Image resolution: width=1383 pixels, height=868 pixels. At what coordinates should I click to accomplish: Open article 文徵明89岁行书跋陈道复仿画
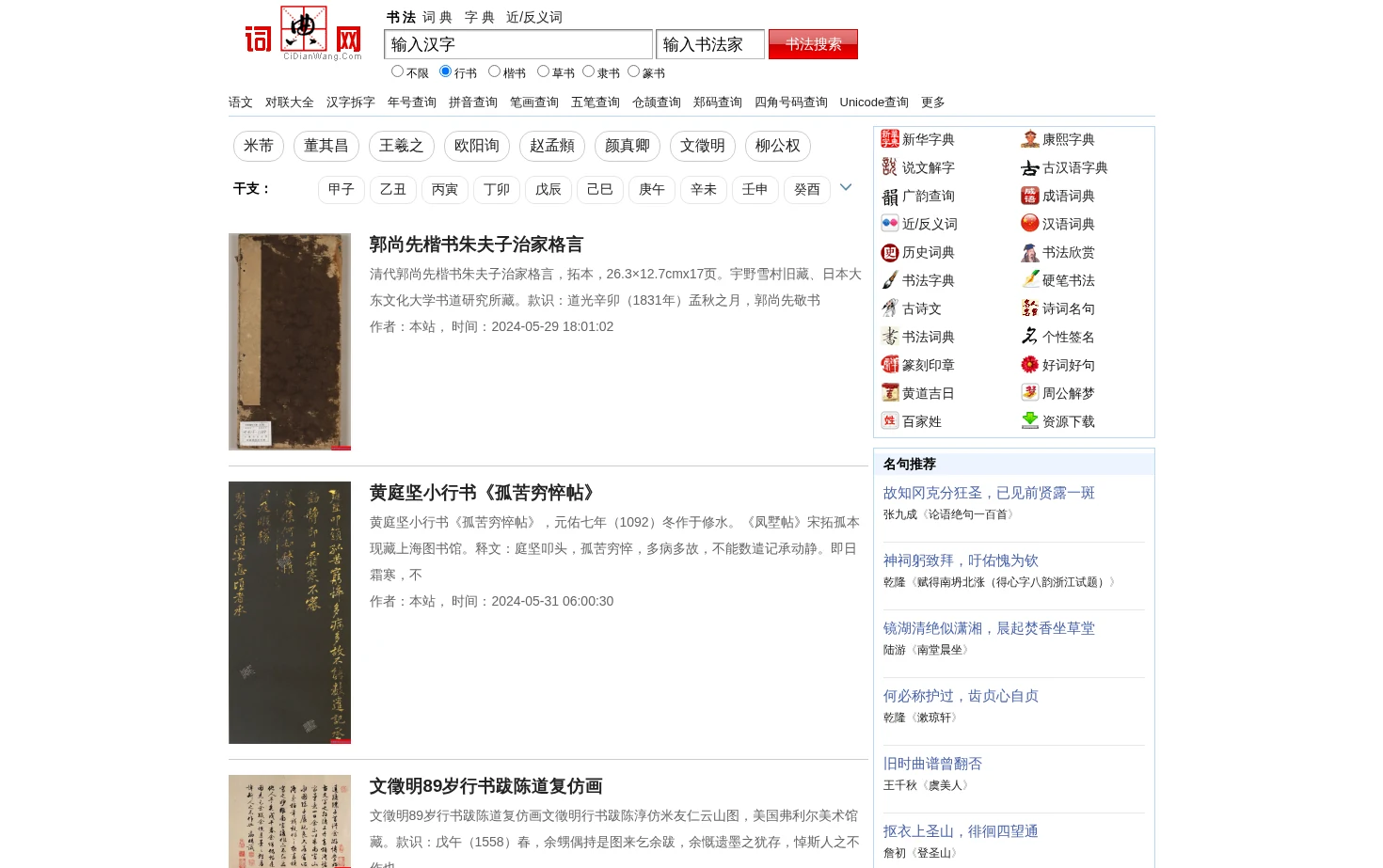pyautogui.click(x=485, y=786)
